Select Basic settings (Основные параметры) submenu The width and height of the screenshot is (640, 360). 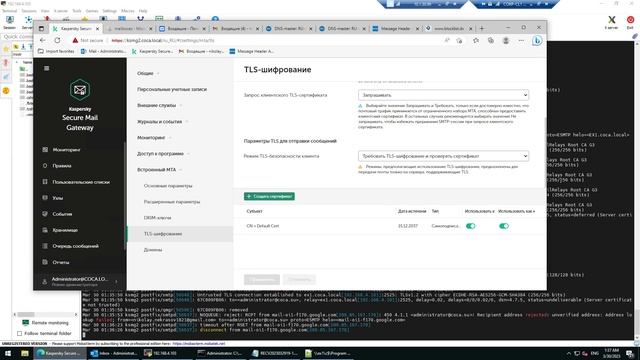click(x=168, y=186)
